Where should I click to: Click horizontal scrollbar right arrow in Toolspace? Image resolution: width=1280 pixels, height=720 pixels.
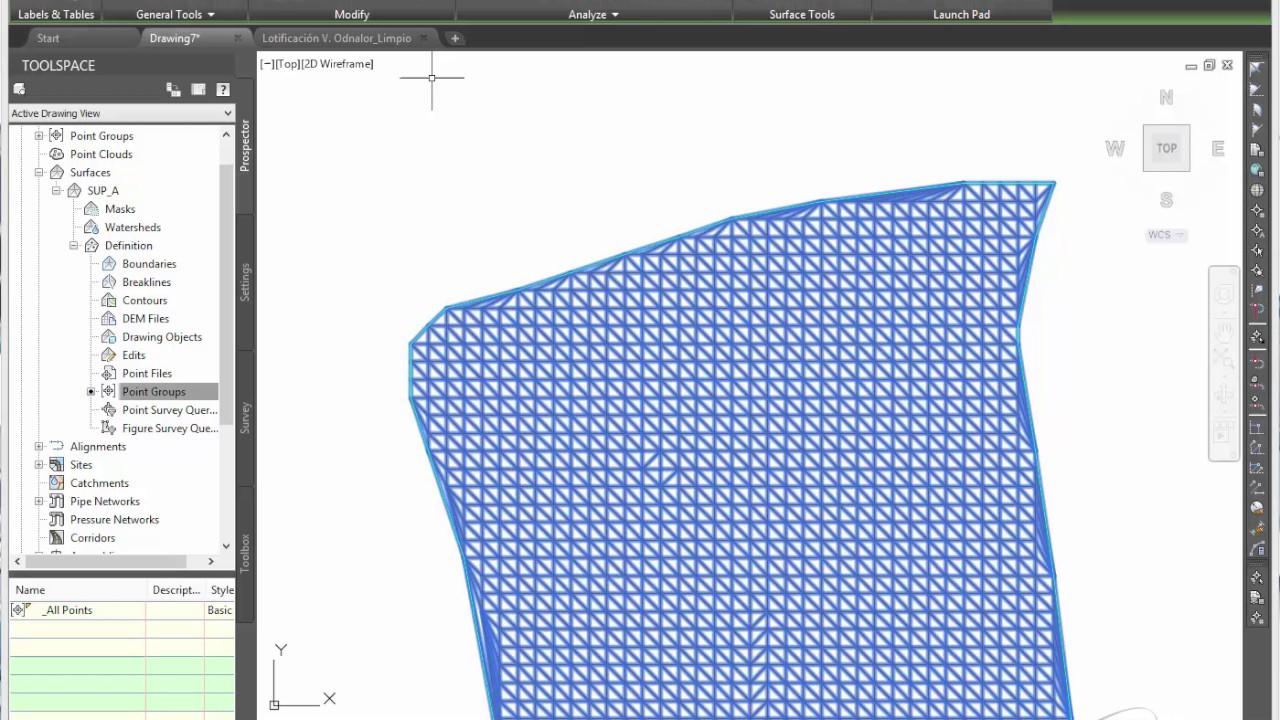click(x=210, y=562)
